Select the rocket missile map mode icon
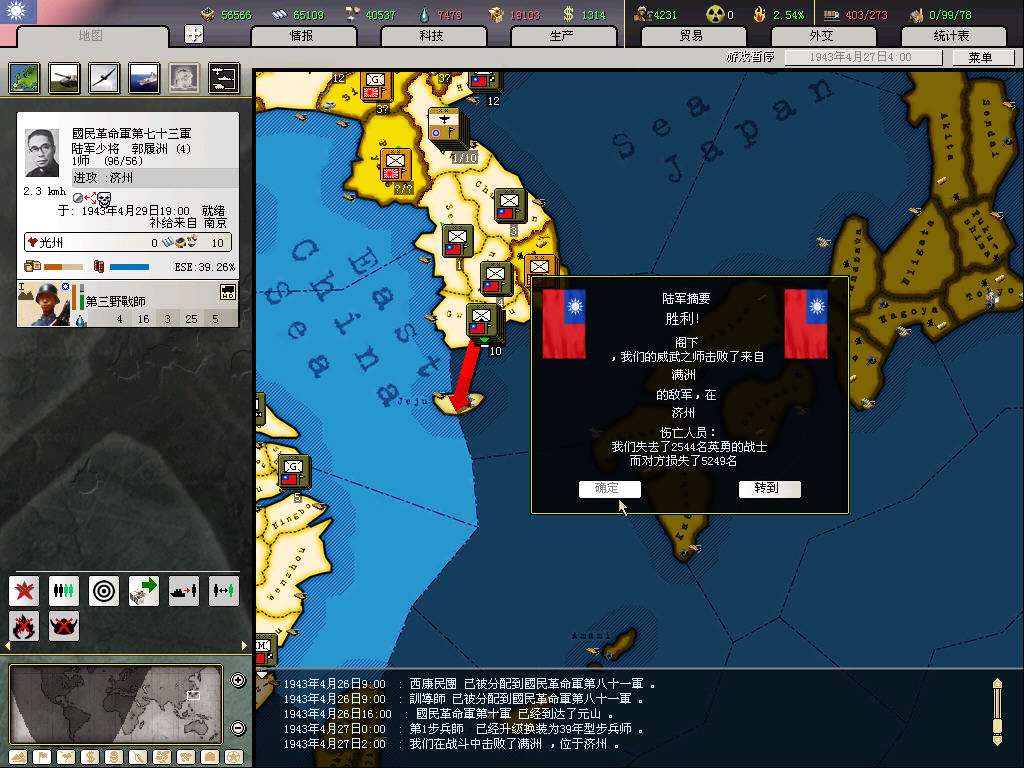 tap(138, 758)
